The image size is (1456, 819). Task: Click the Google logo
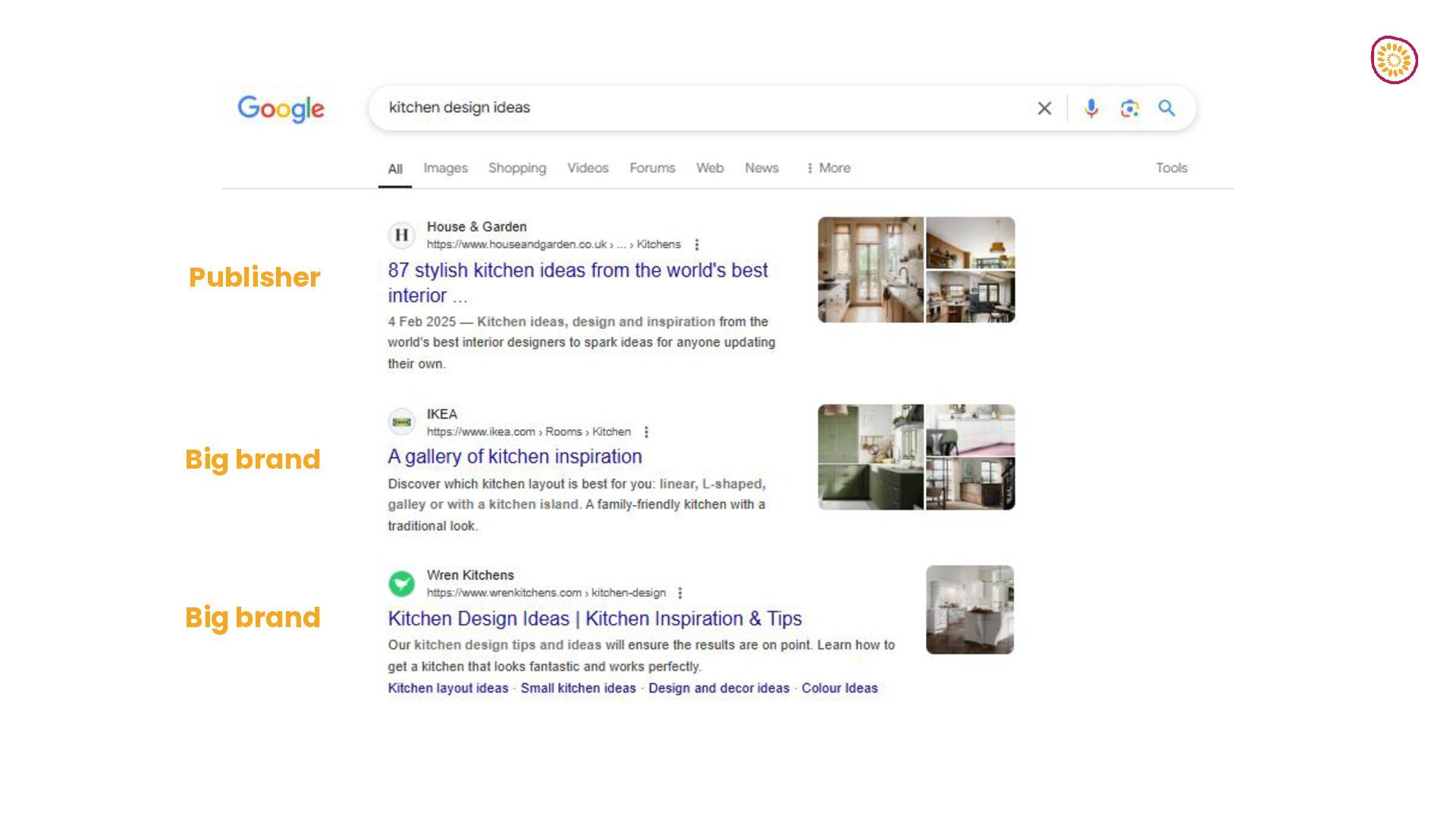pos(281,108)
